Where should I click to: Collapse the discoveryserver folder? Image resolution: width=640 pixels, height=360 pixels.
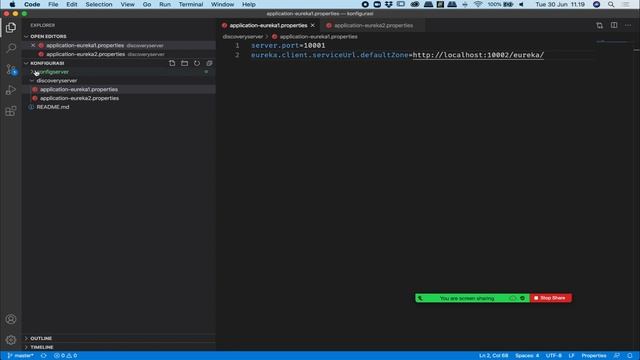(x=57, y=81)
